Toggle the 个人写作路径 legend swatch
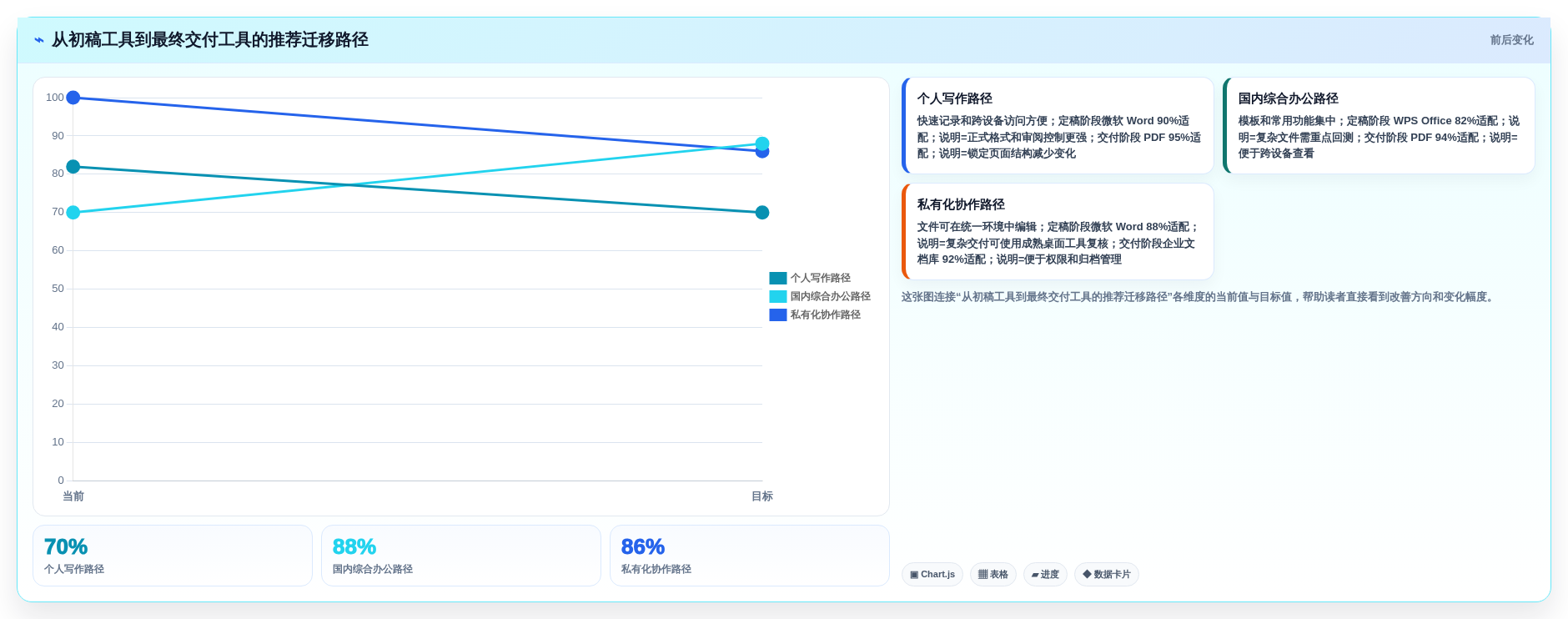The width and height of the screenshot is (1568, 619). click(777, 278)
